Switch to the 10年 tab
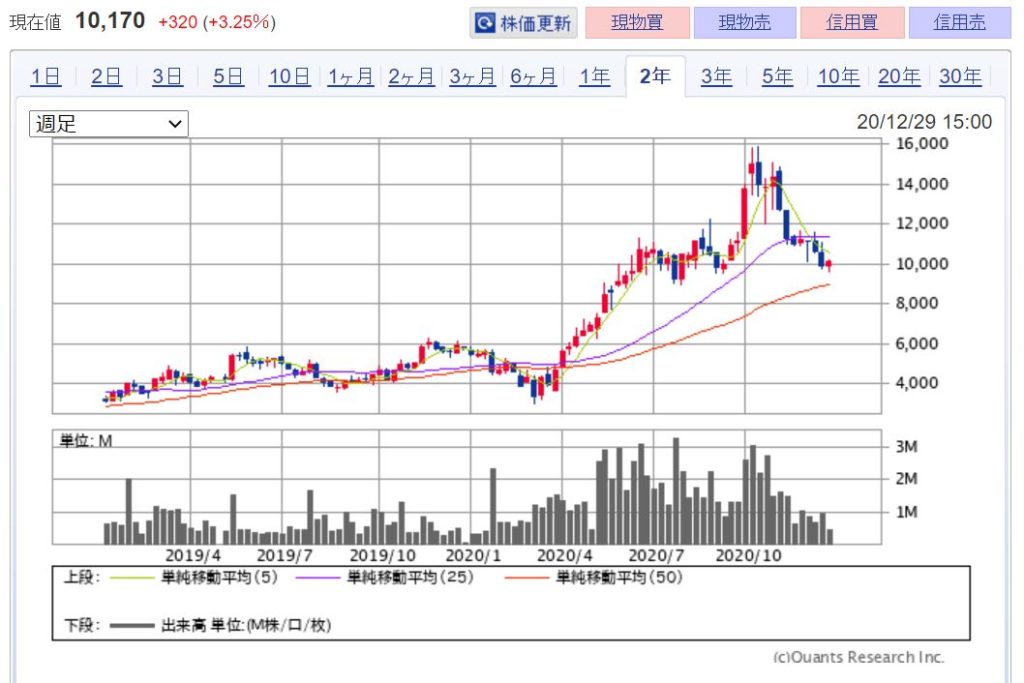1024x683 pixels. point(838,77)
